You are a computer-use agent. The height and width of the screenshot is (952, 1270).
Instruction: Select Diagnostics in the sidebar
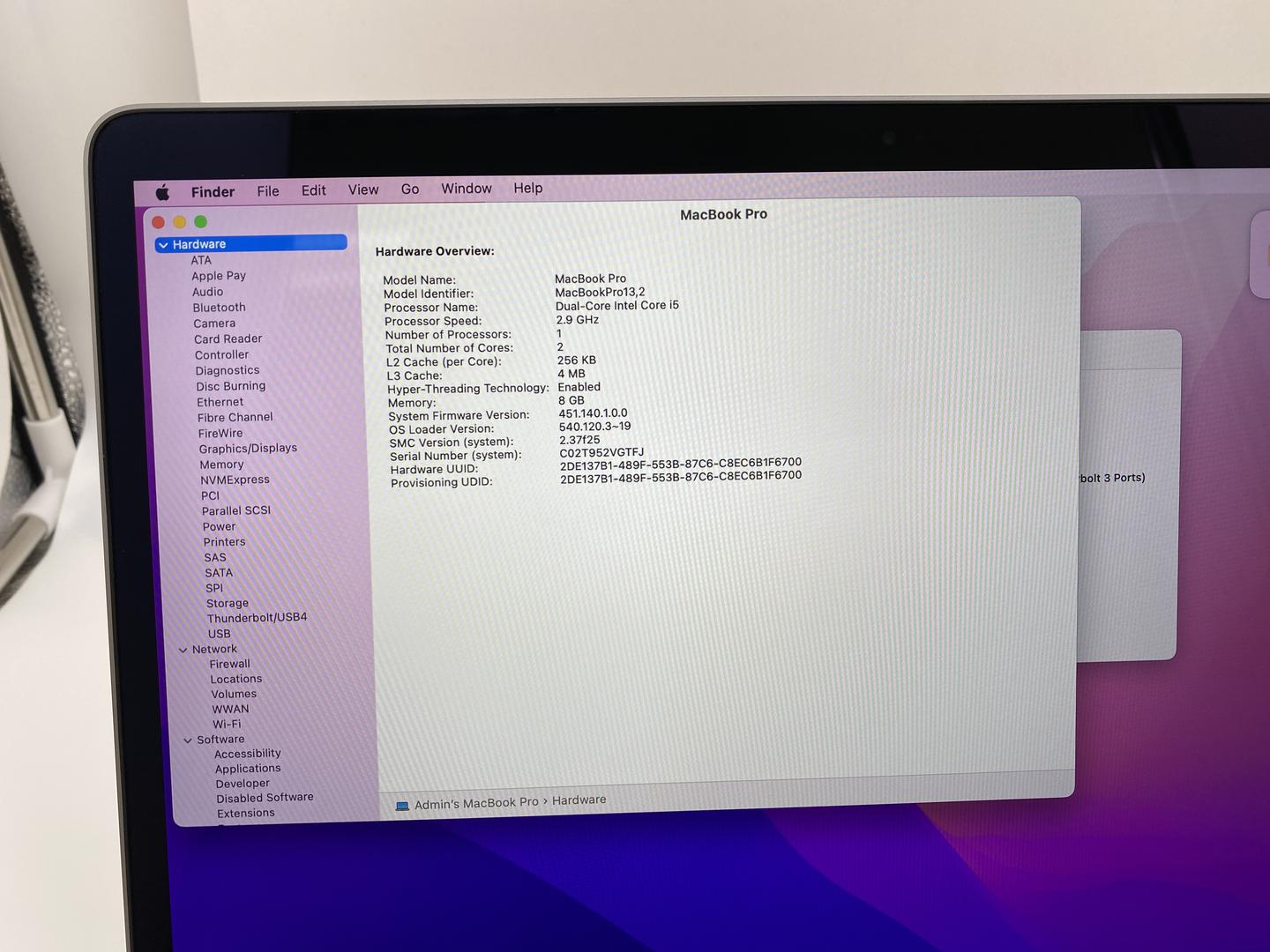(x=228, y=371)
